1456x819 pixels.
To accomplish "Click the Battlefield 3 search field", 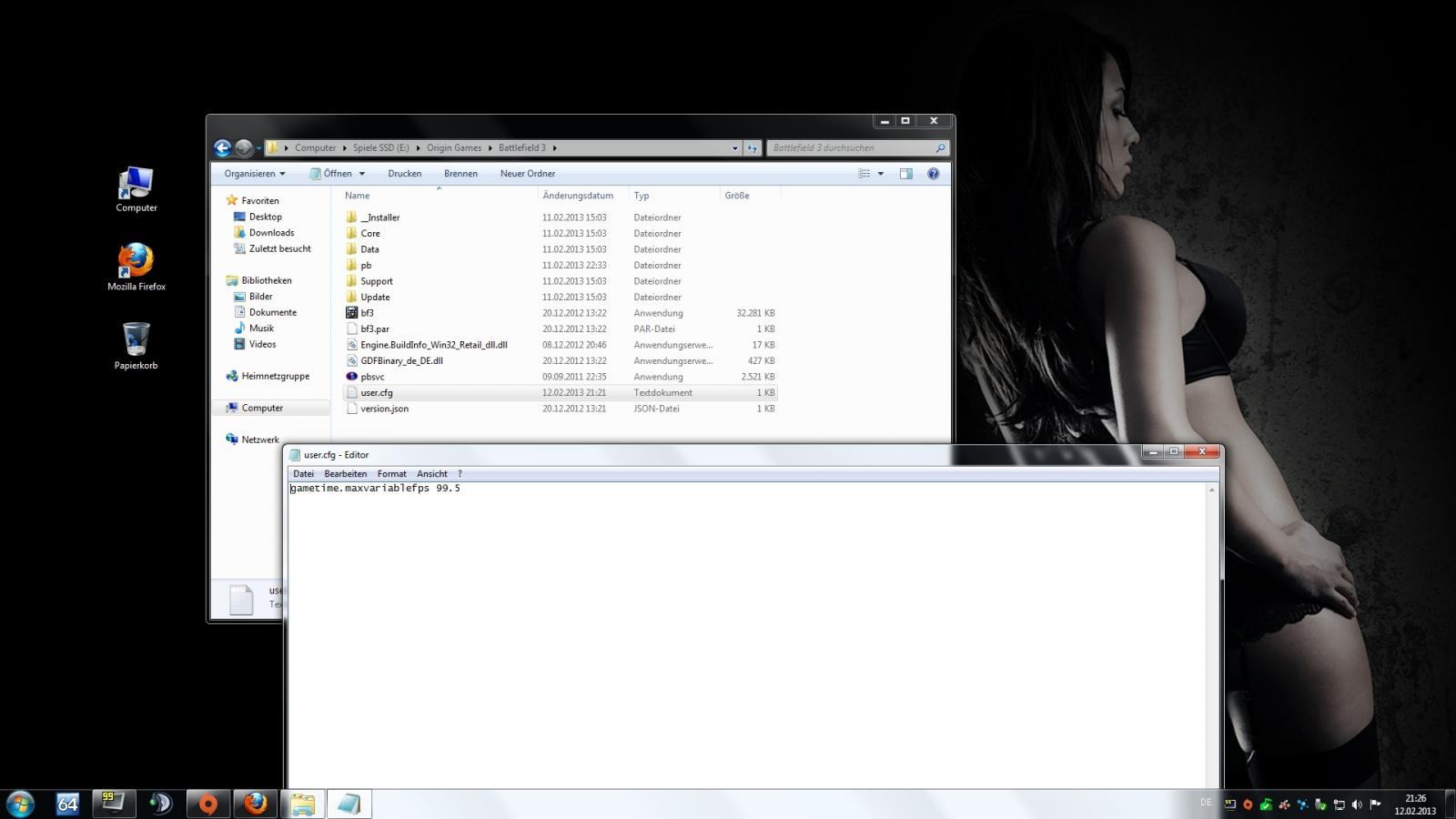I will click(x=857, y=147).
